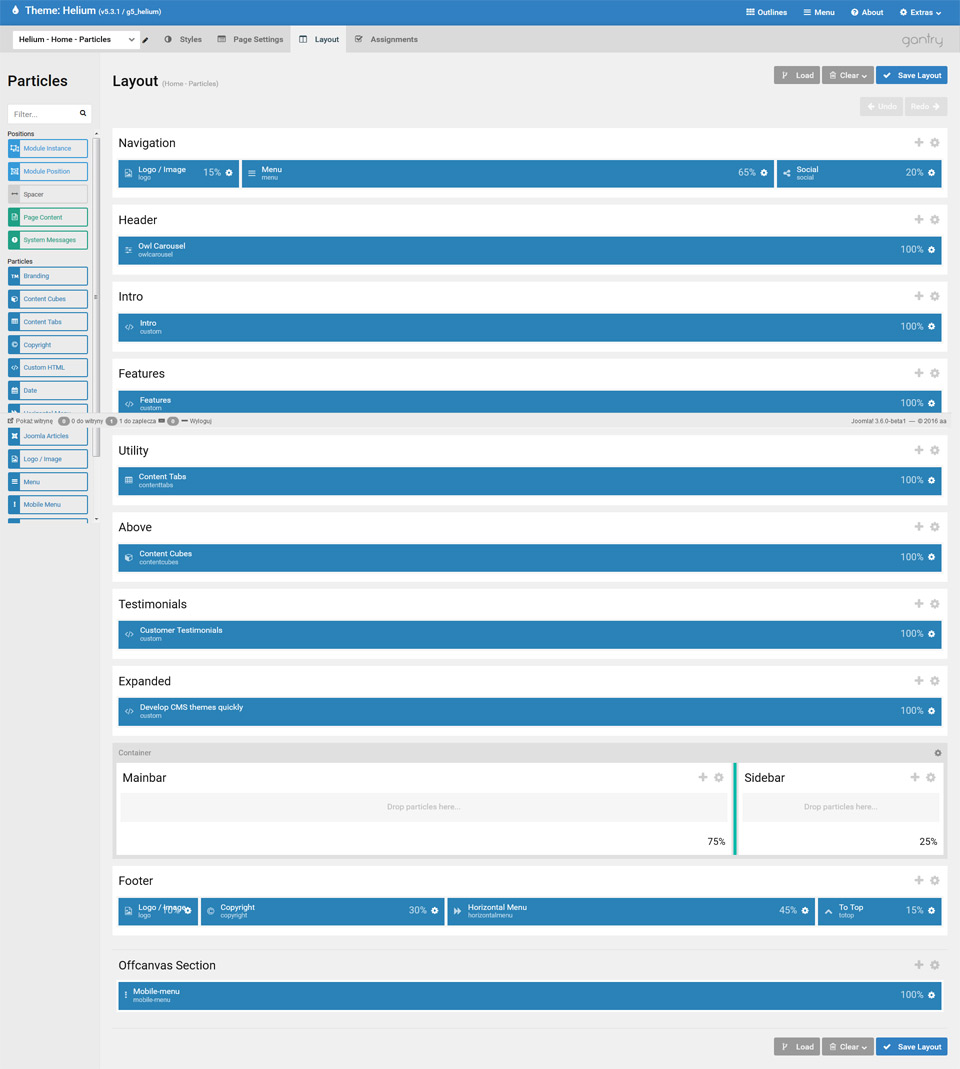
Task: Click the Pokaż witrynę link
Action: pyautogui.click(x=30, y=421)
